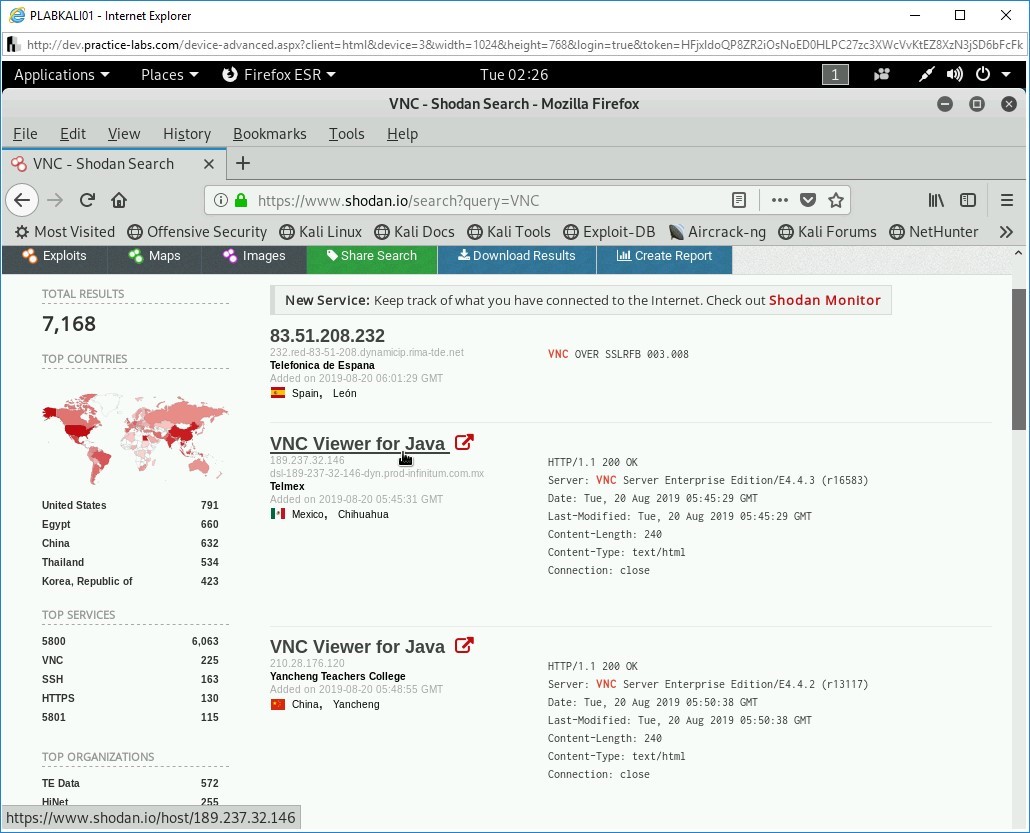Toggle reader view in the address bar
The height and width of the screenshot is (833, 1030).
tap(739, 200)
